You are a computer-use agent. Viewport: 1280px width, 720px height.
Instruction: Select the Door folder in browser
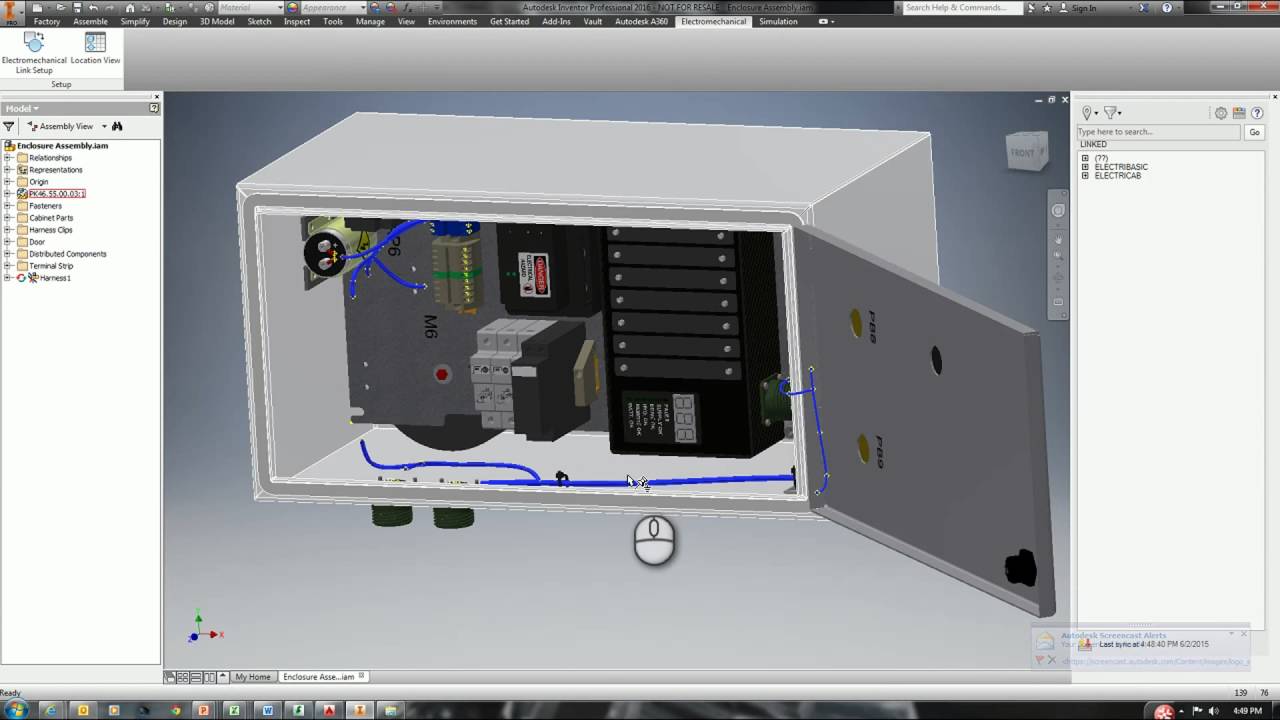pyautogui.click(x=36, y=242)
